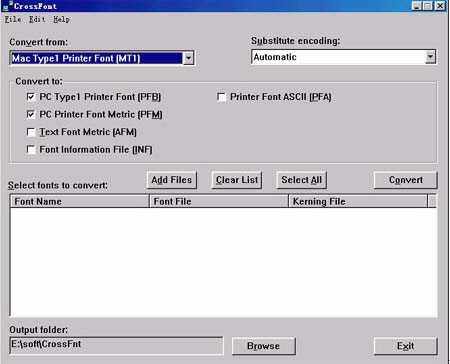Sort by Kerning File column header

(x=358, y=201)
